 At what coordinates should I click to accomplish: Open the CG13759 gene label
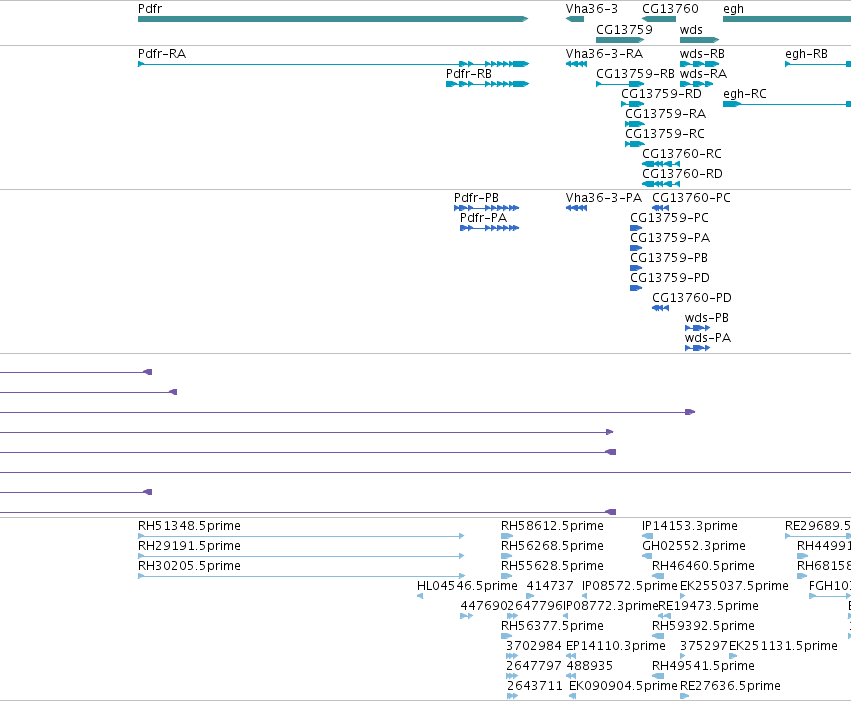coord(624,30)
